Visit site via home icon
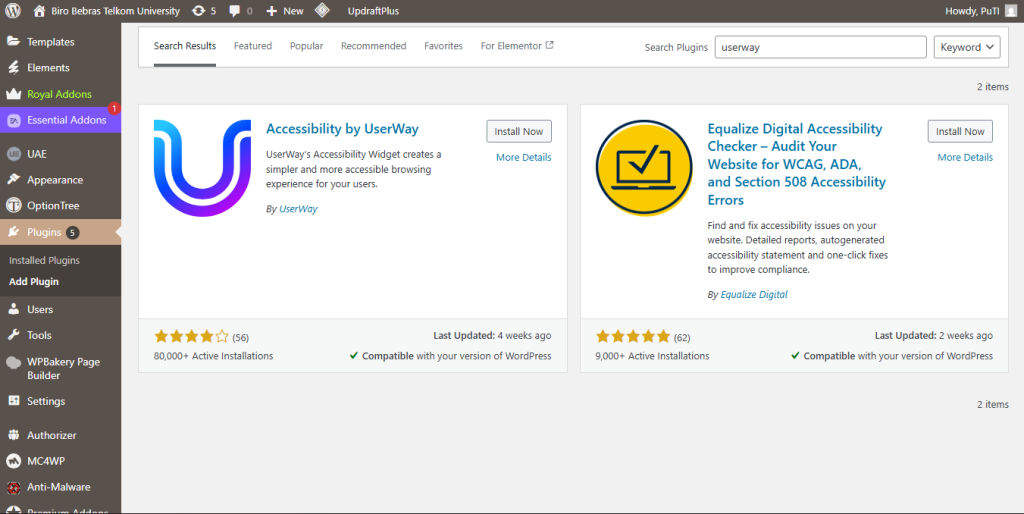 pyautogui.click(x=39, y=10)
